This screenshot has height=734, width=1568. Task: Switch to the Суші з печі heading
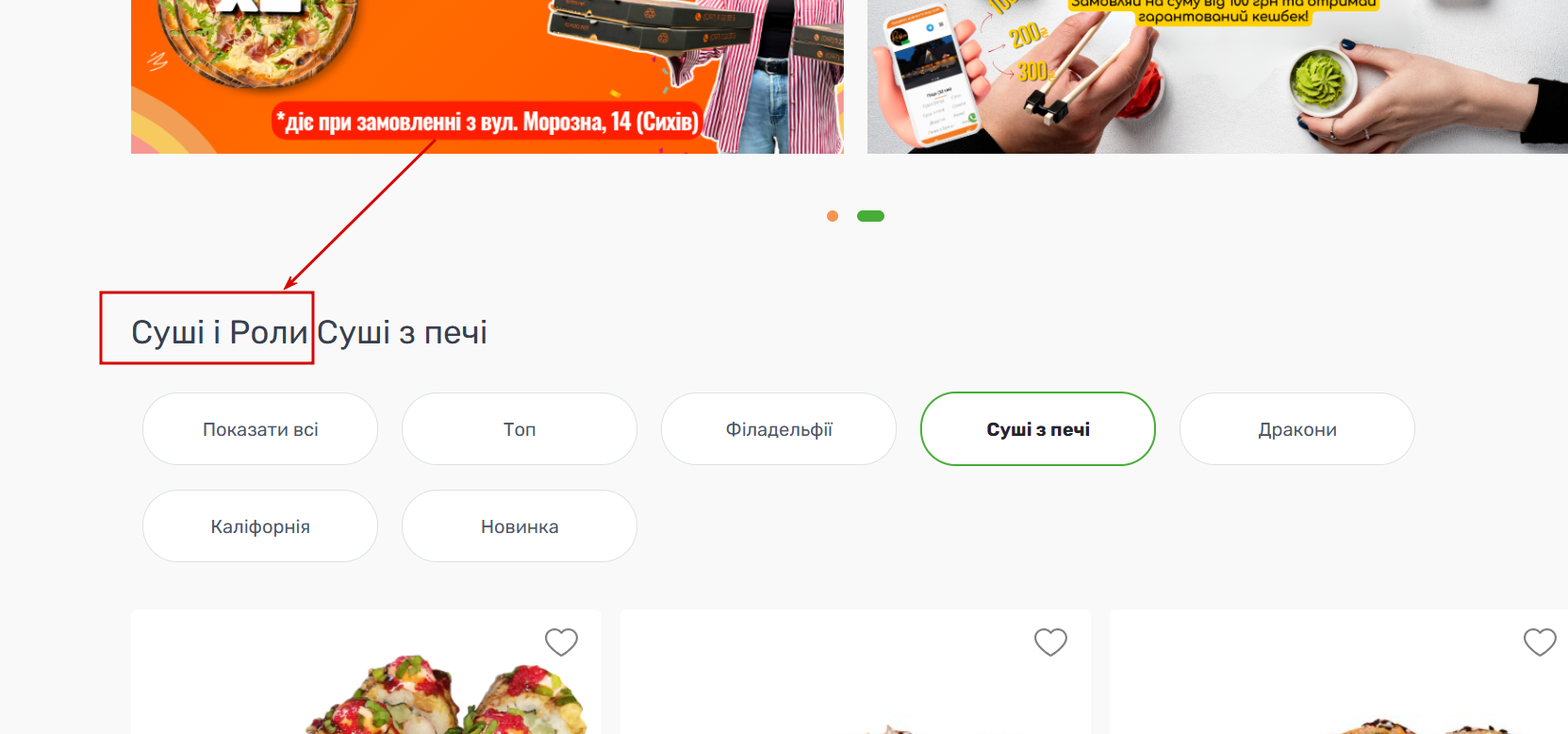[402, 332]
